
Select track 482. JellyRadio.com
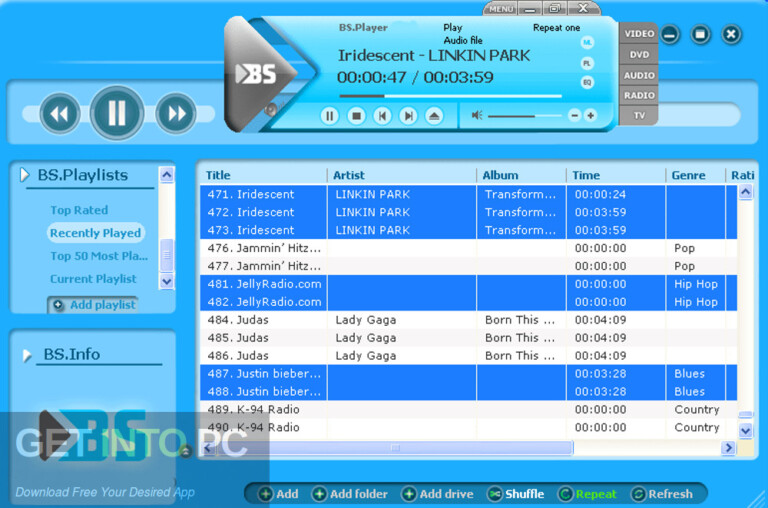click(468, 302)
